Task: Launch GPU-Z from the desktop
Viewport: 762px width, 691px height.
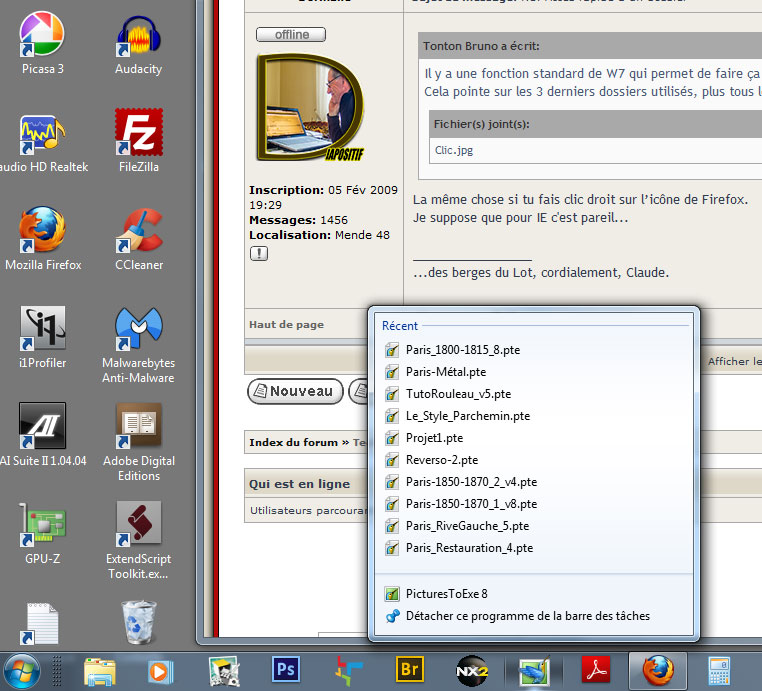Action: (x=42, y=526)
